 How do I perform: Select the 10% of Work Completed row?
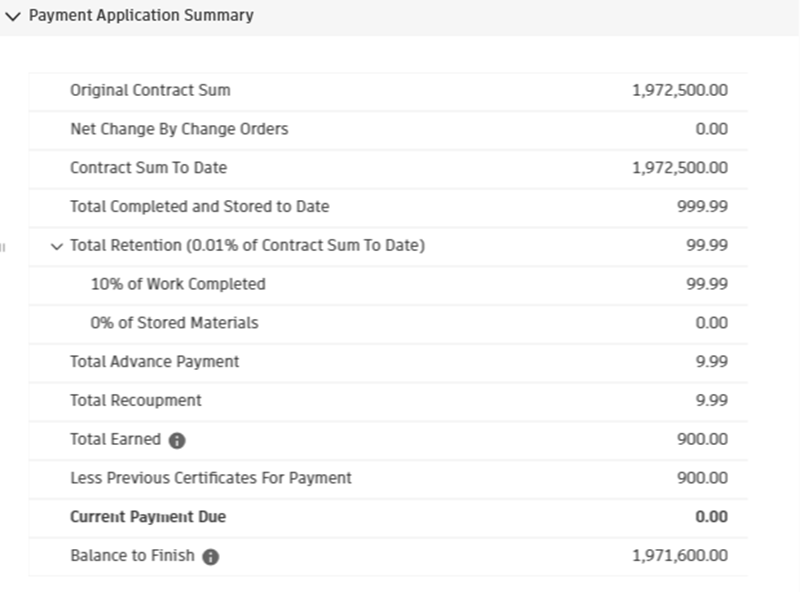(178, 284)
